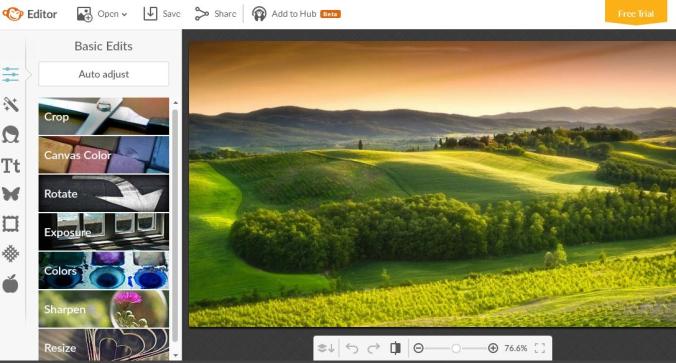Click the Share icon

point(201,14)
